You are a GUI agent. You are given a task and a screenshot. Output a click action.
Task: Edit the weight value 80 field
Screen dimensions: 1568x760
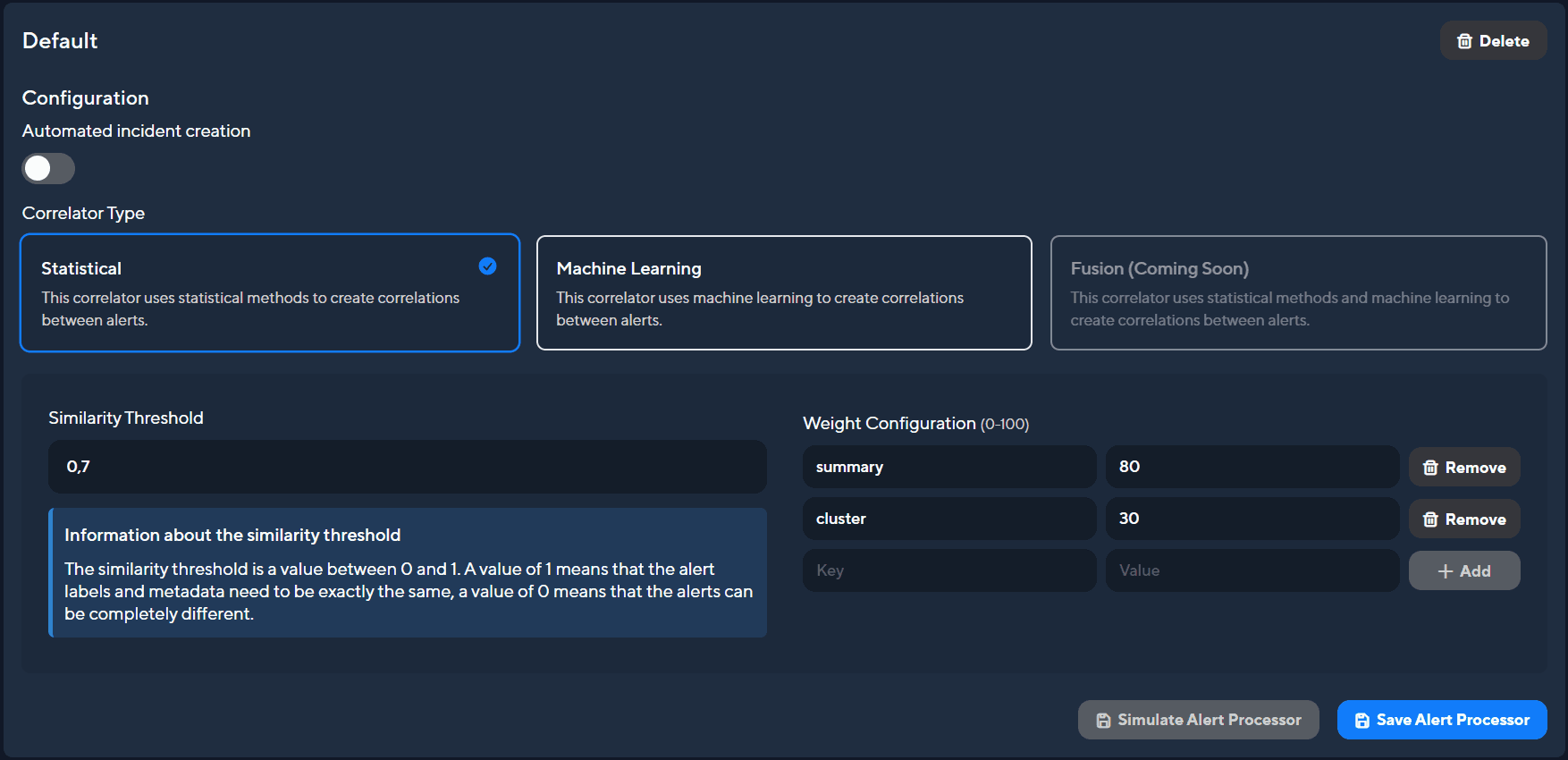pyautogui.click(x=1252, y=467)
